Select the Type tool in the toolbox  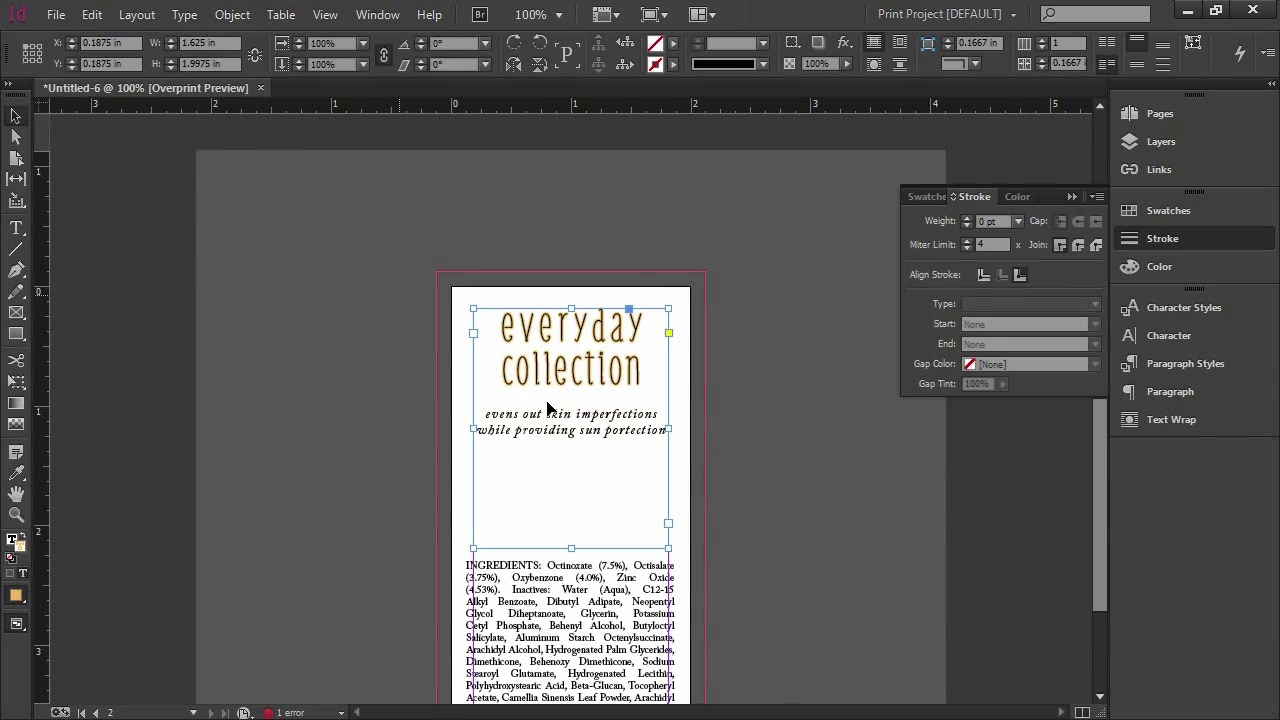[16, 228]
